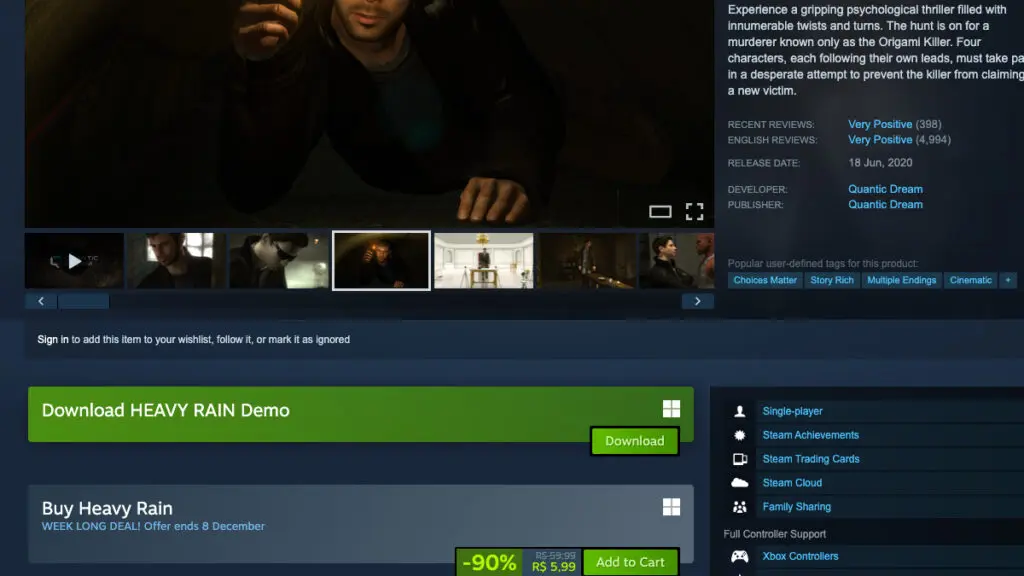Screen dimensions: 1024x576
Task: Click the thumbnail carousel scrollbar
Action: pos(84,301)
